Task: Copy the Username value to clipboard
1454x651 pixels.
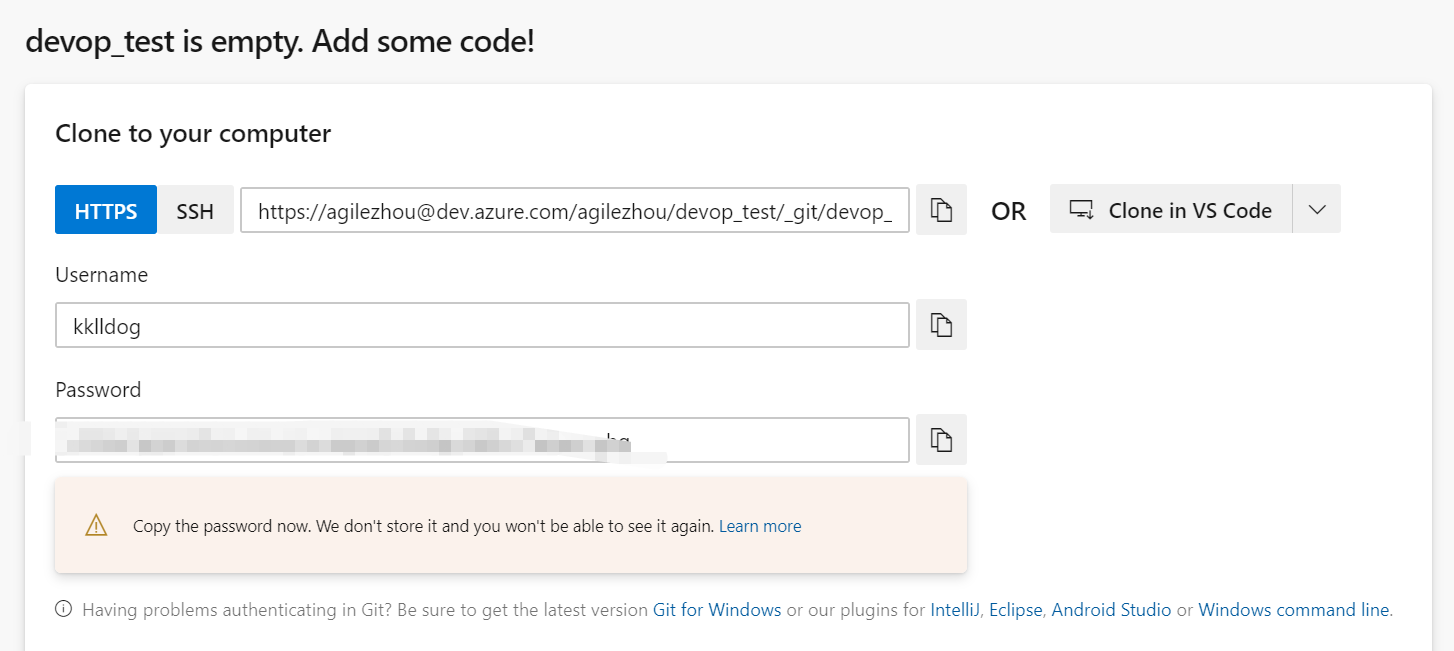Action: (941, 324)
